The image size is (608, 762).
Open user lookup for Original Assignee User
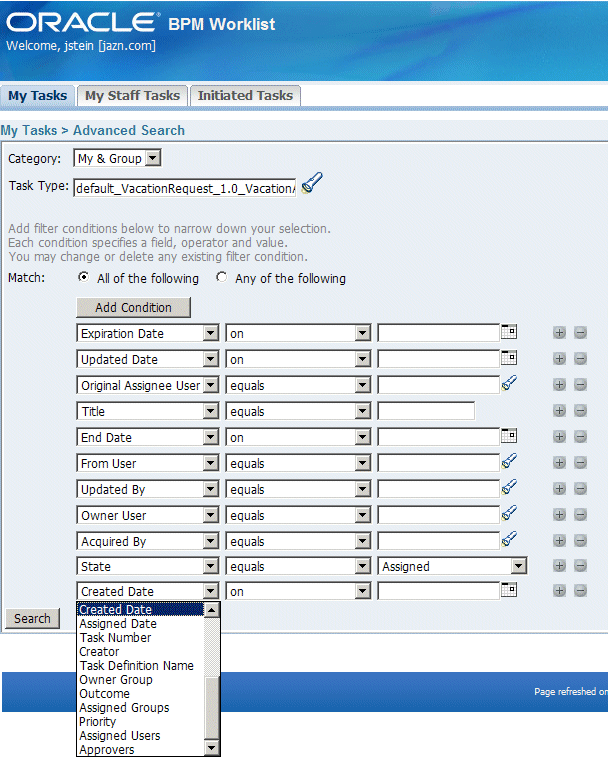tap(509, 383)
